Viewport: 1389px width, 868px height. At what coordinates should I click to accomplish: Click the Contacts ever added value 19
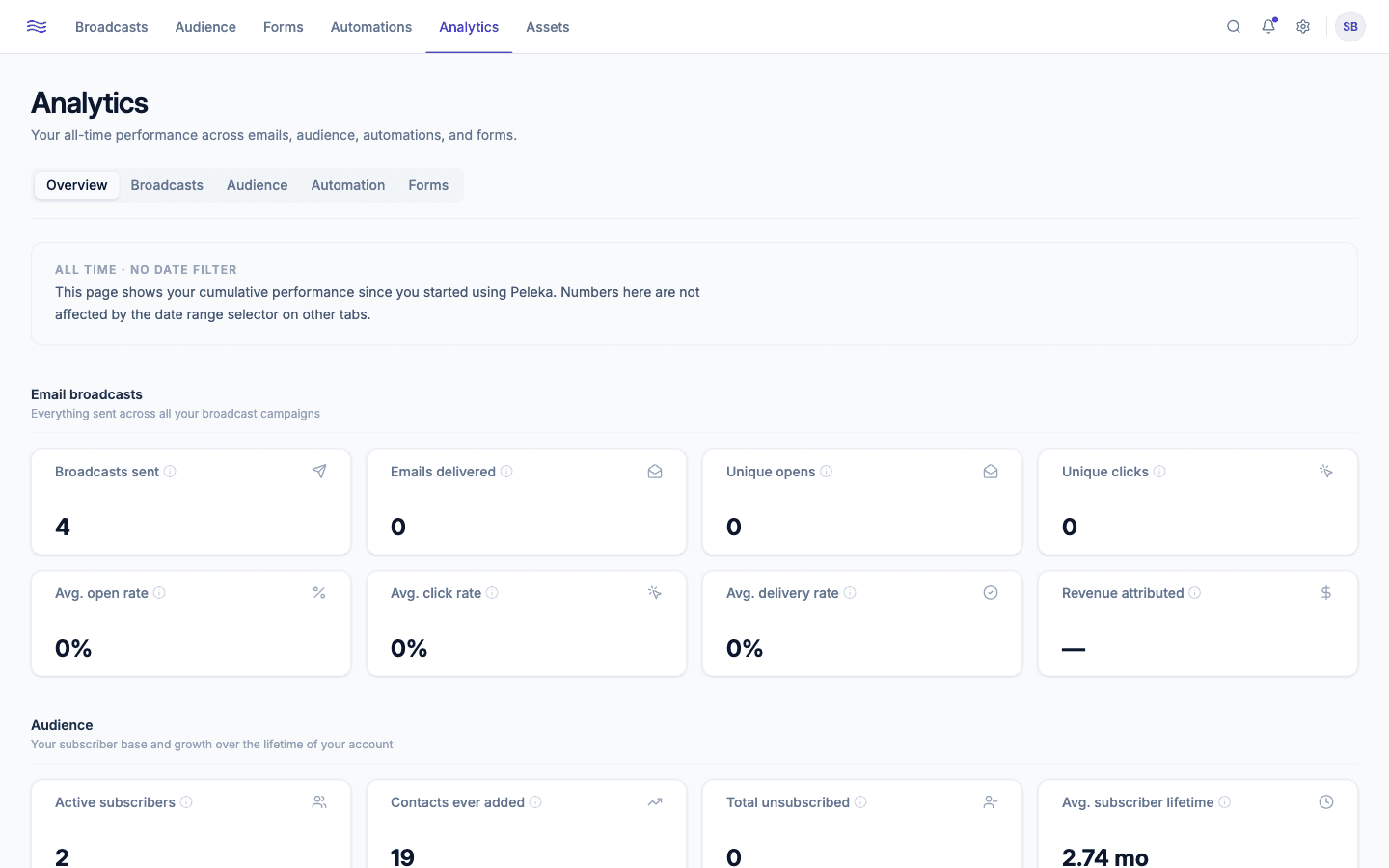(402, 856)
